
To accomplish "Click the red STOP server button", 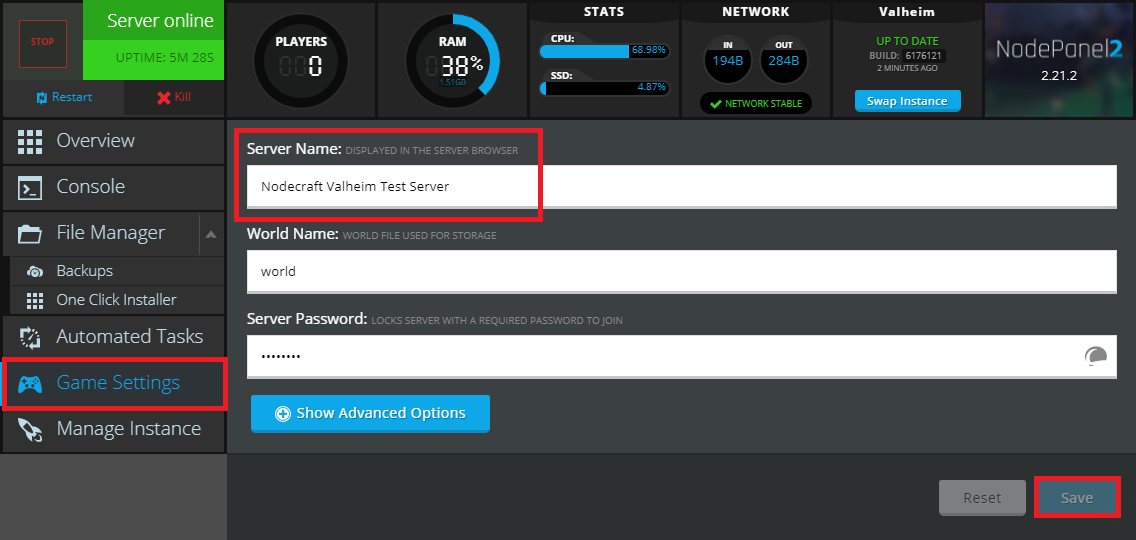I will pyautogui.click(x=42, y=43).
